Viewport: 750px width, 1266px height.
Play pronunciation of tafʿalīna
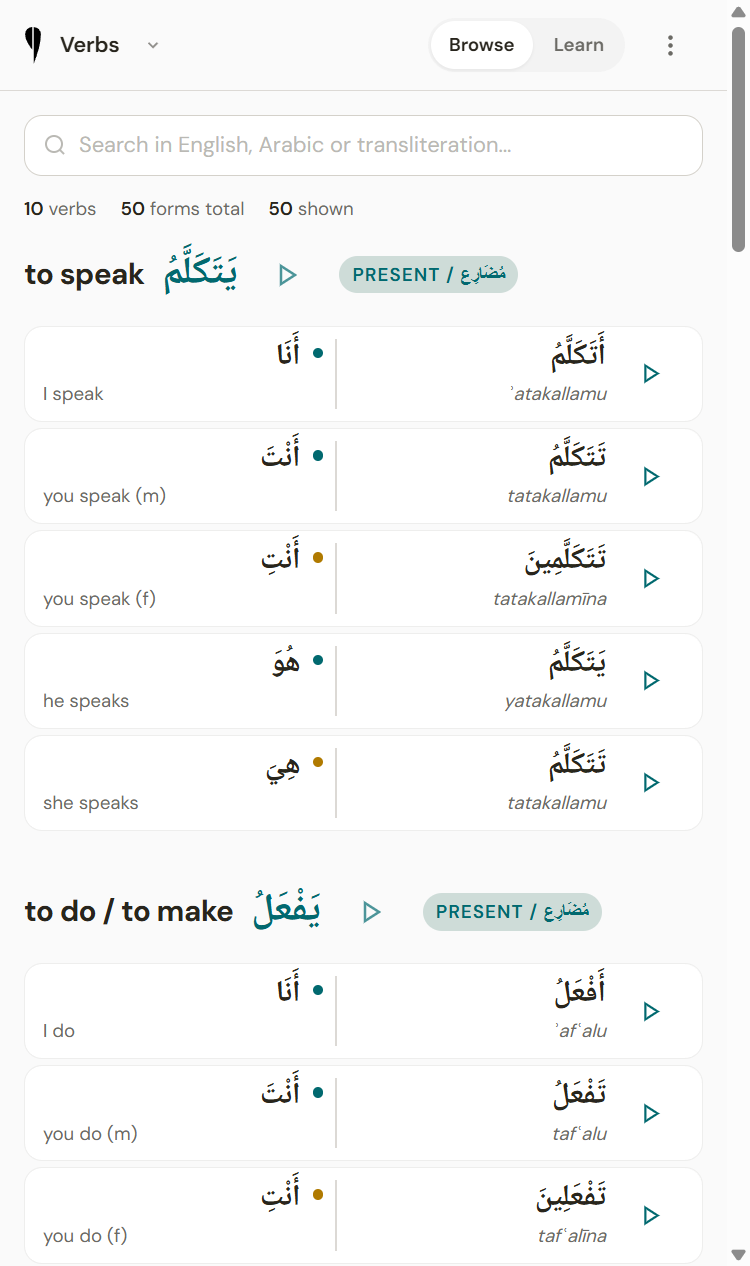pyautogui.click(x=651, y=1215)
